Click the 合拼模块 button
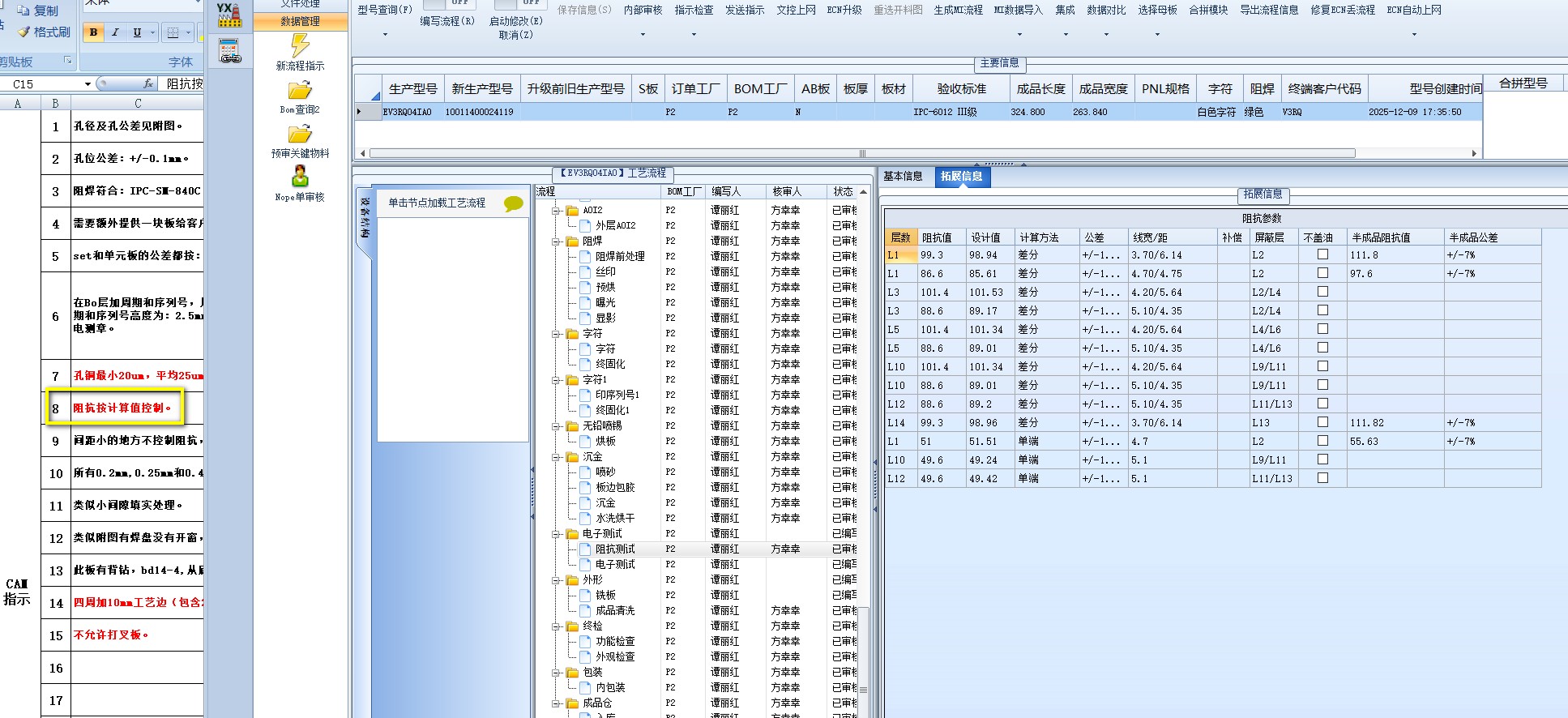This screenshot has width=1568, height=718. pos(1208,11)
